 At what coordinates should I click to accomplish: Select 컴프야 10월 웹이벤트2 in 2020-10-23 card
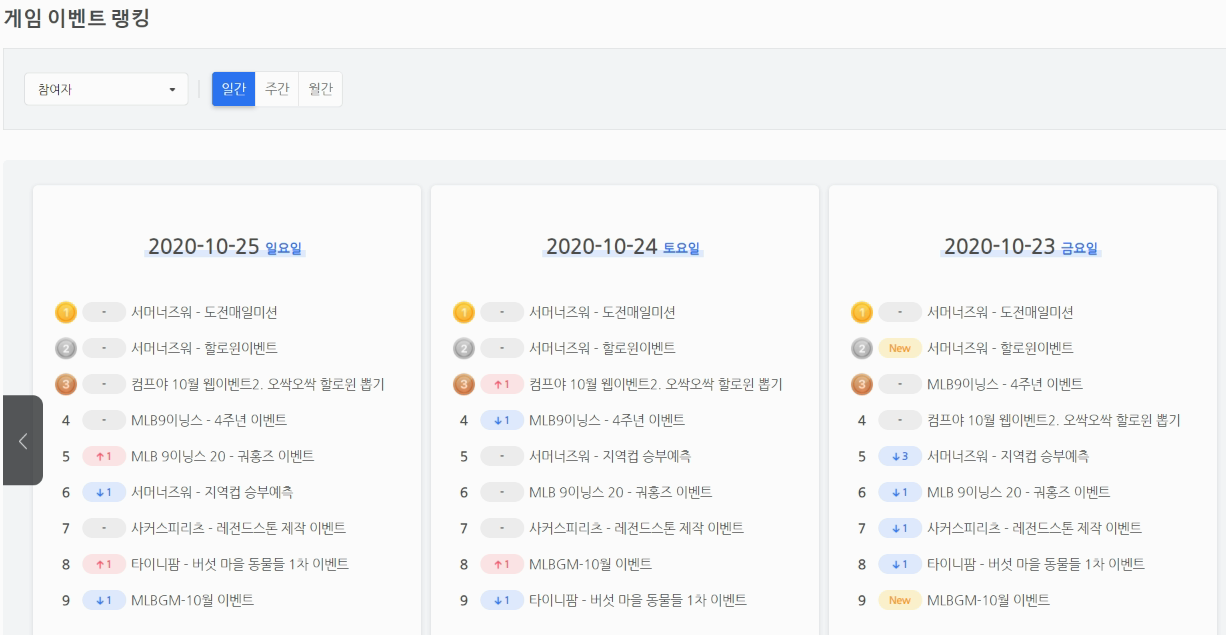point(1054,420)
